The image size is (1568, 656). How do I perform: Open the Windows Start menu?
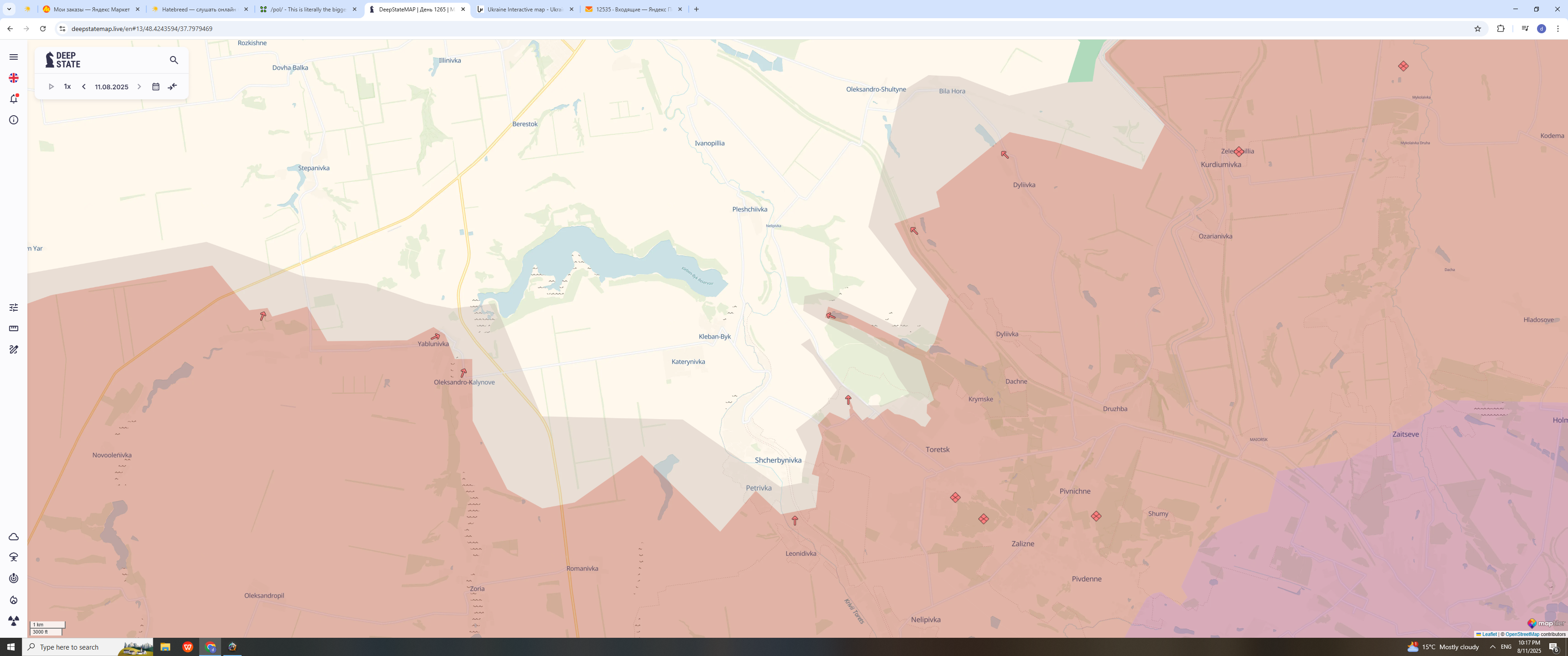point(11,647)
